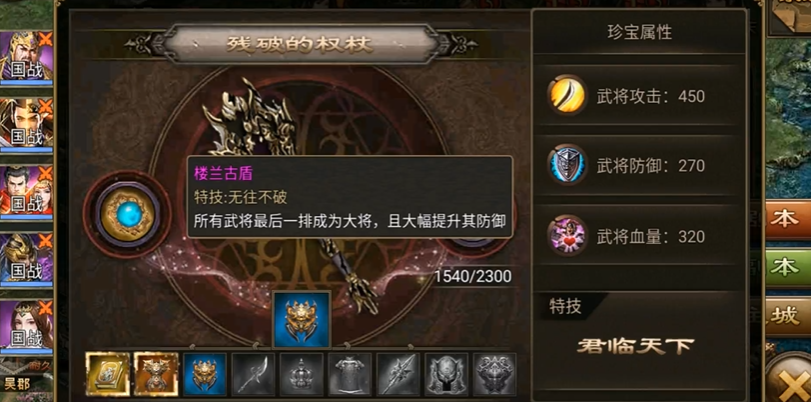The width and height of the screenshot is (811, 402).
Task: Tap the large blue shield above item row
Action: click(302, 319)
